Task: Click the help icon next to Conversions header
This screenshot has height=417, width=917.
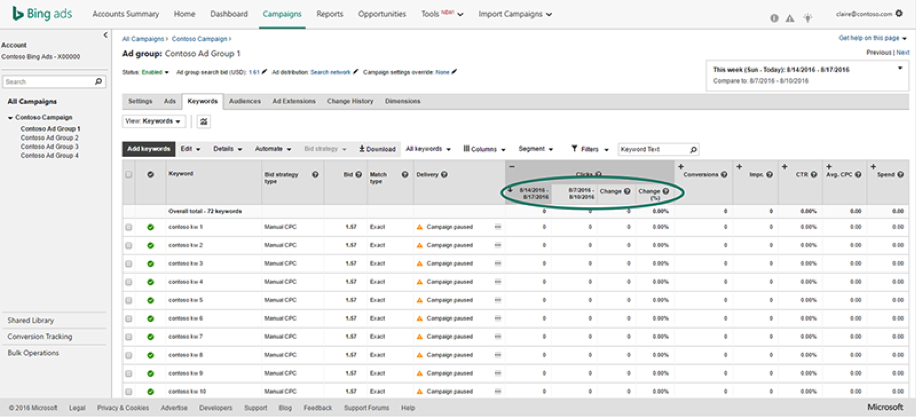Action: tap(724, 174)
